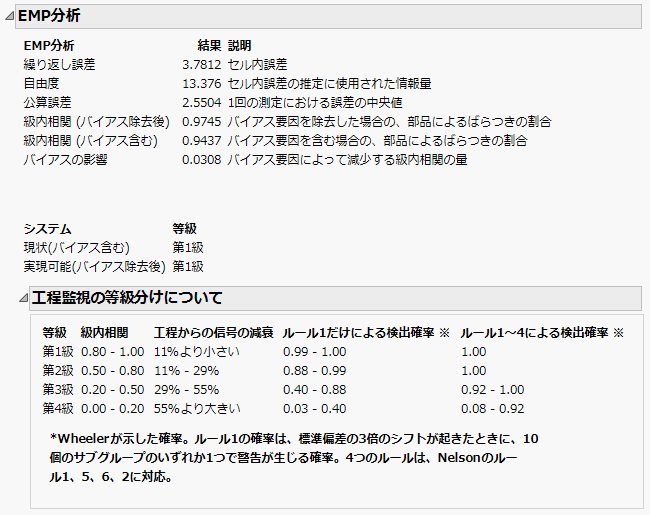
Task: Click the 説明 column header
Action: click(239, 46)
